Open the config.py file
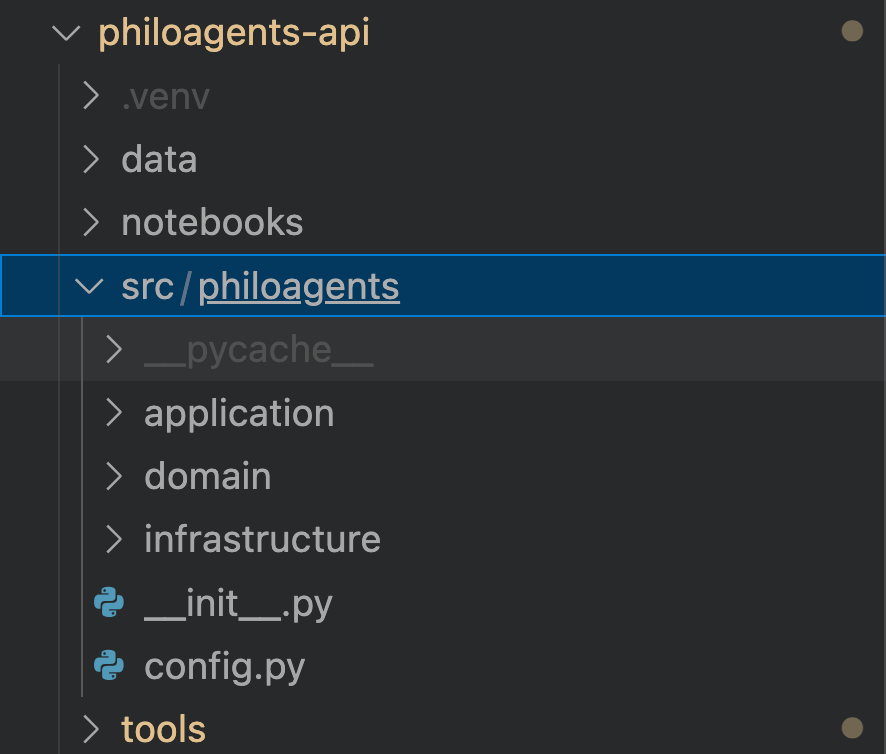 pyautogui.click(x=224, y=667)
